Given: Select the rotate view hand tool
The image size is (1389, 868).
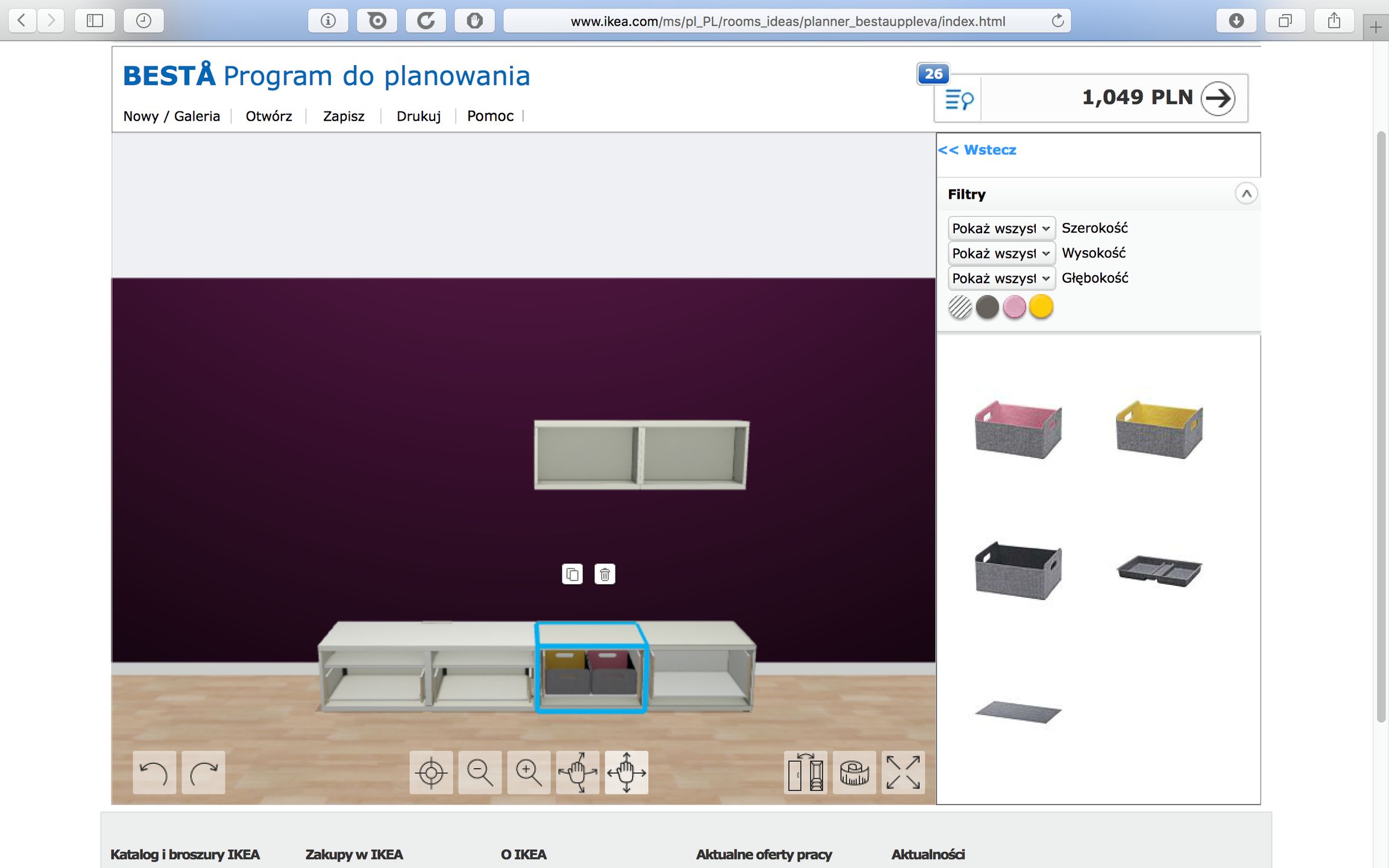Looking at the screenshot, I should click(x=578, y=772).
